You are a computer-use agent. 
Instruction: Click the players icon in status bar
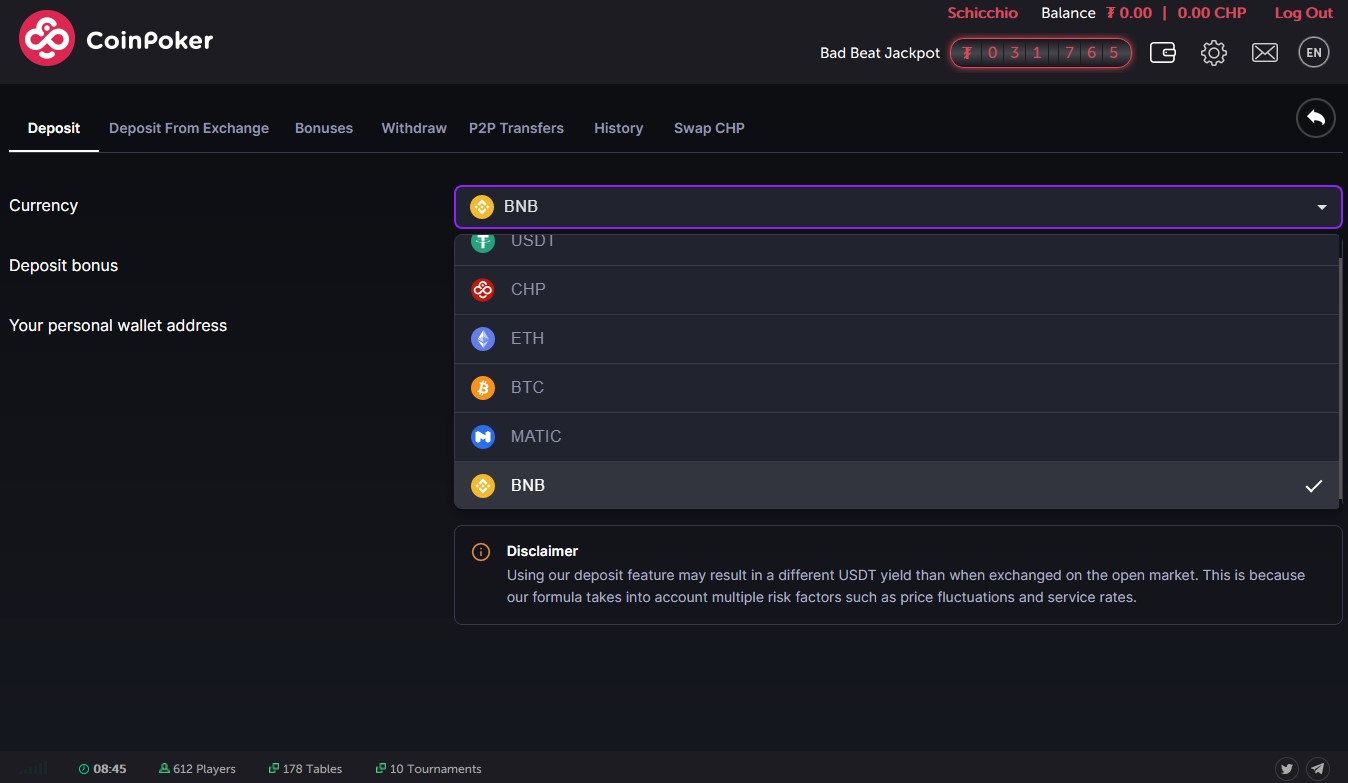[164, 769]
